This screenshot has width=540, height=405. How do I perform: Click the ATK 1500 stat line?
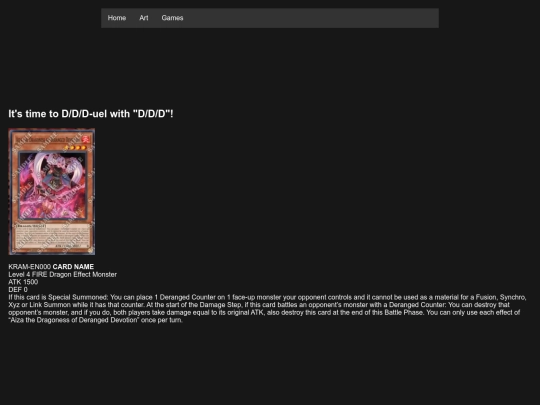point(23,282)
